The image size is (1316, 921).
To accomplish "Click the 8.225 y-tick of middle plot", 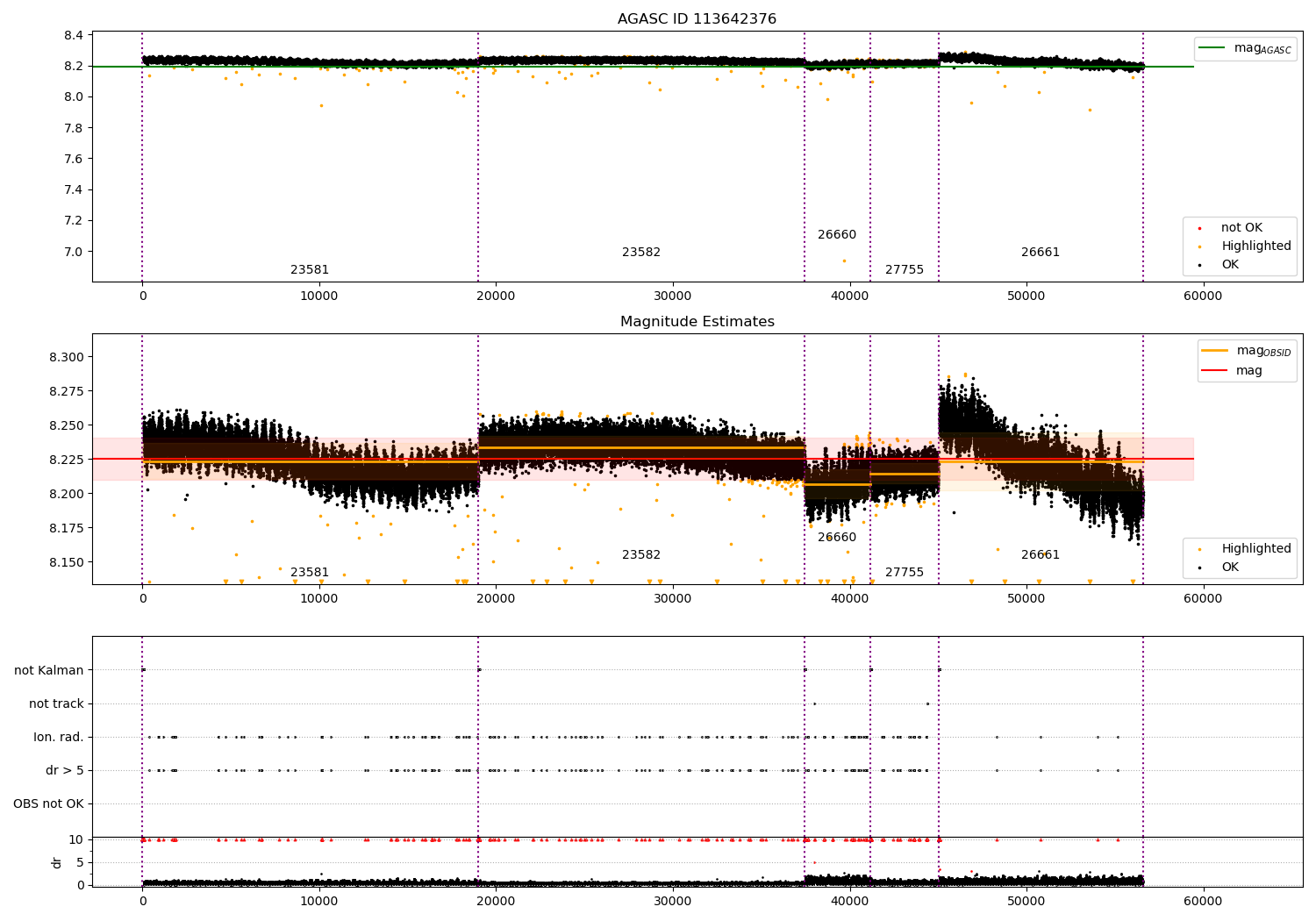I will point(68,460).
